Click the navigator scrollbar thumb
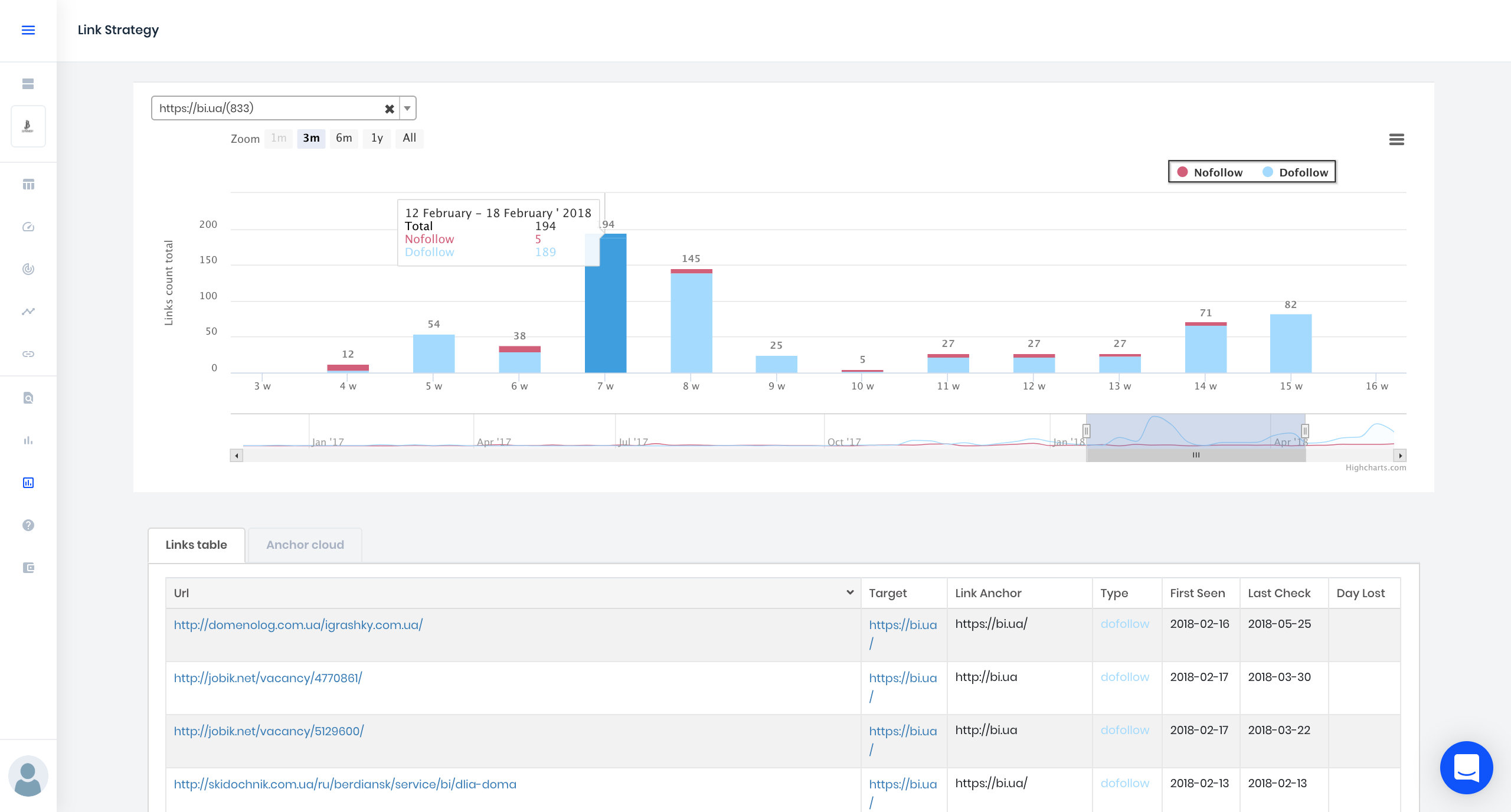 [x=1196, y=456]
